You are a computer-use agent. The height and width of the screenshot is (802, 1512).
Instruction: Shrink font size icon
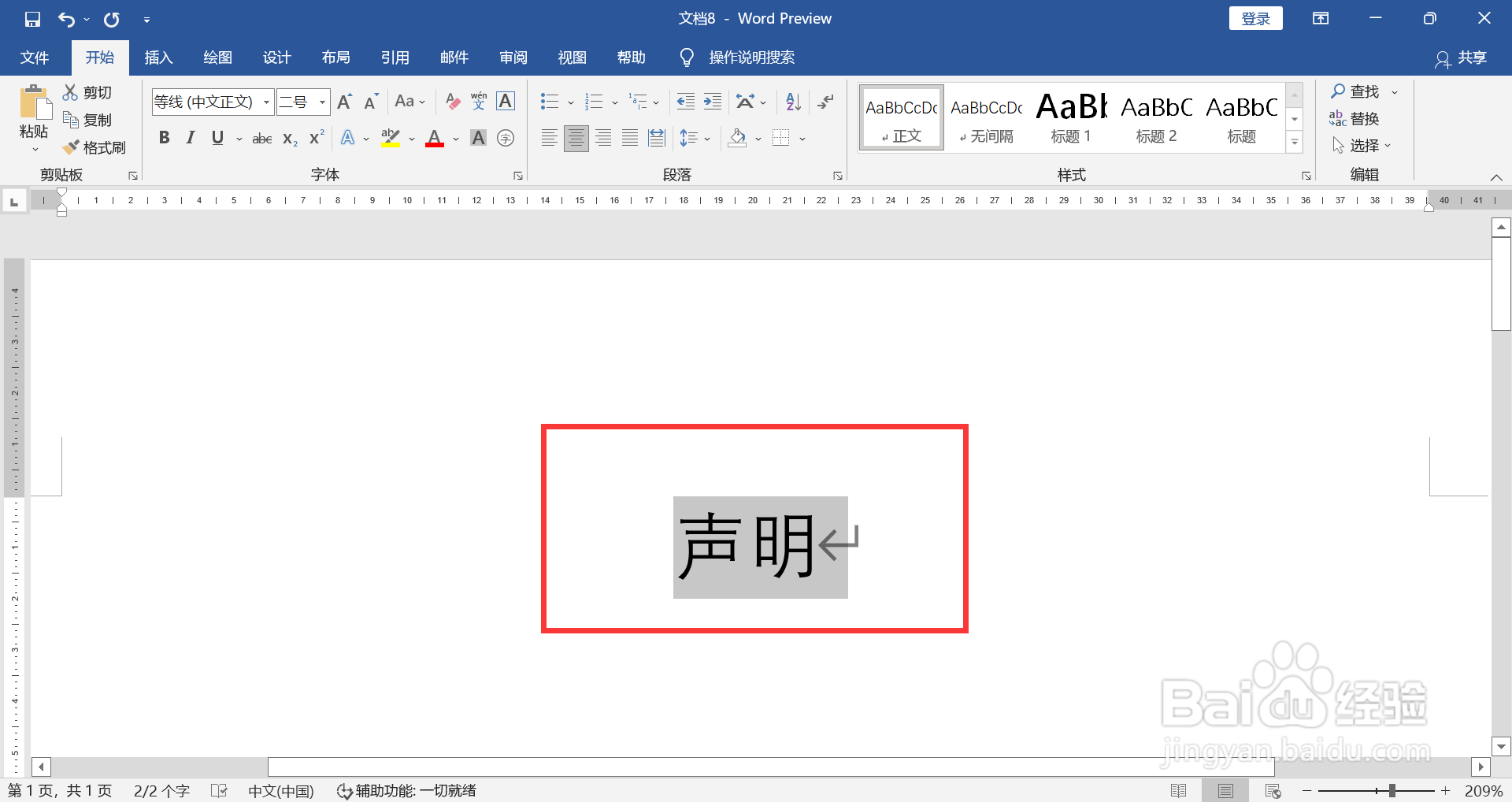point(372,102)
